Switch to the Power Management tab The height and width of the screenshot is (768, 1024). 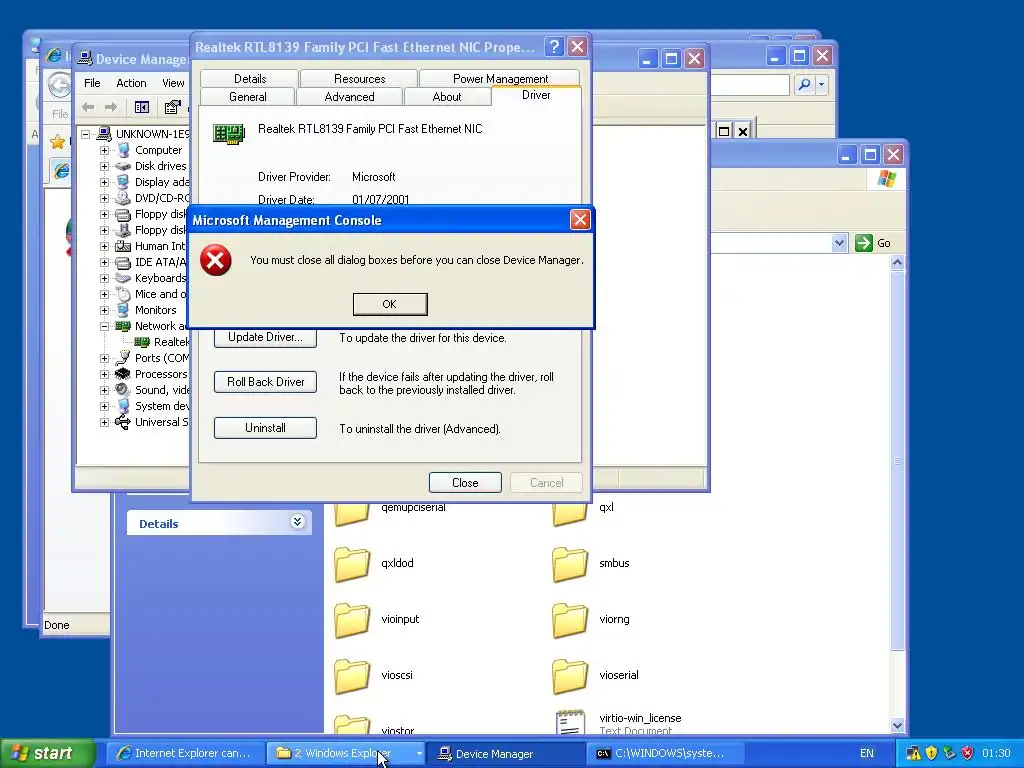[x=500, y=78]
